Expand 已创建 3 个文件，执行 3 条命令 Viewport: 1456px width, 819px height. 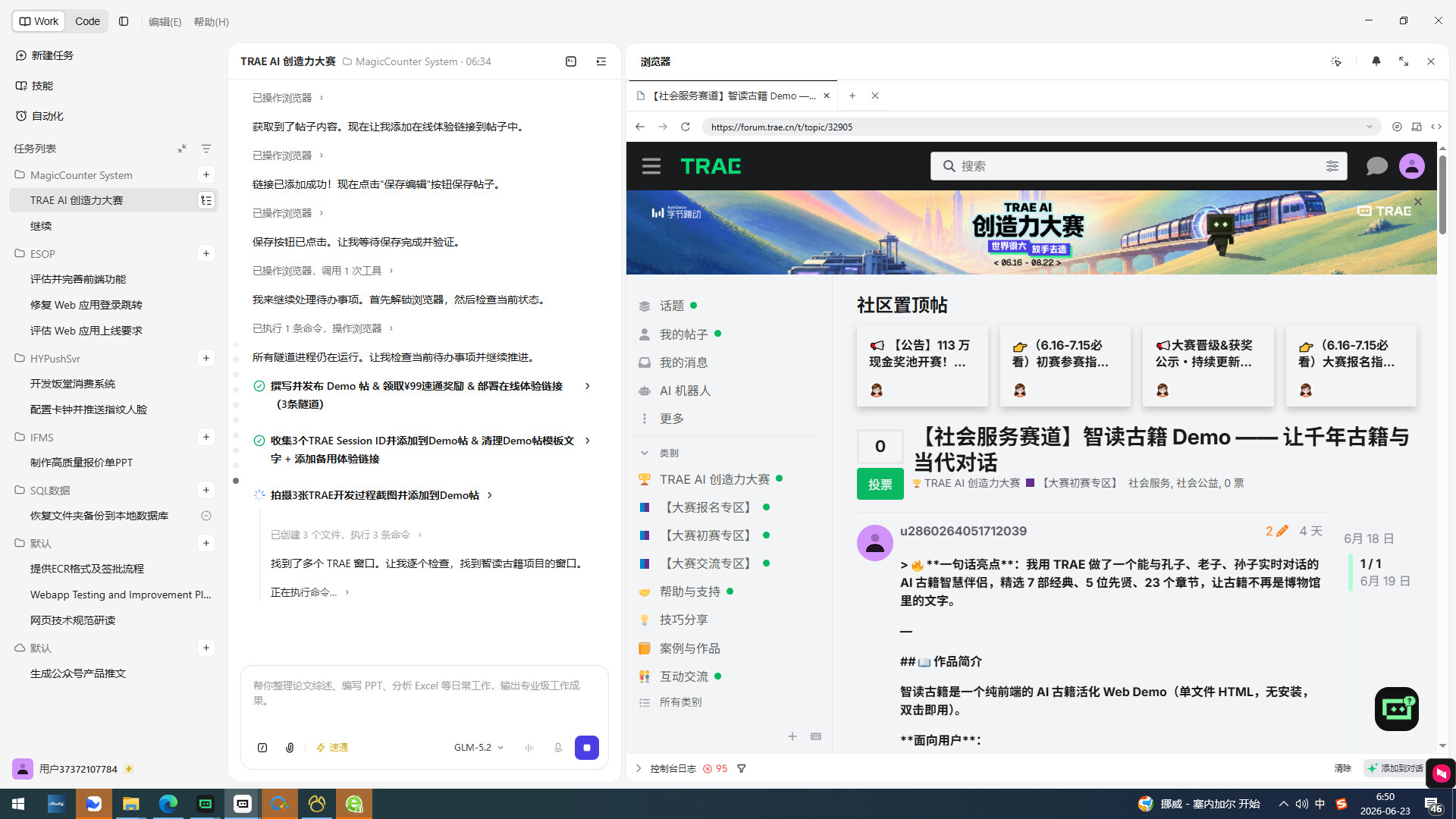pos(347,535)
